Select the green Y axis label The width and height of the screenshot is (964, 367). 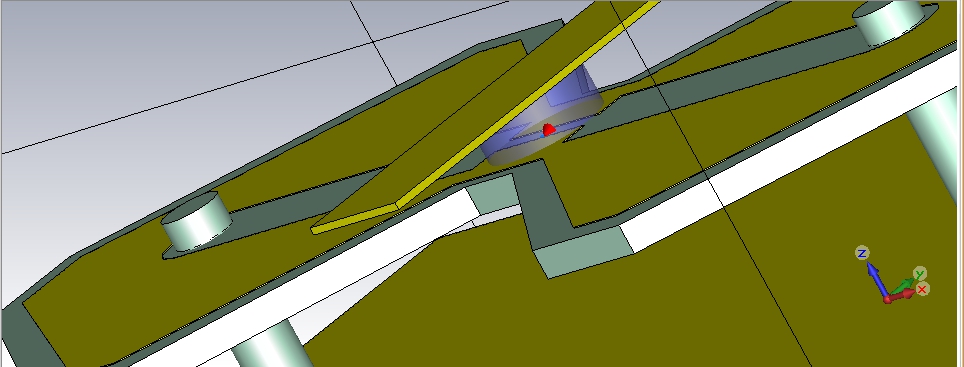click(x=919, y=274)
